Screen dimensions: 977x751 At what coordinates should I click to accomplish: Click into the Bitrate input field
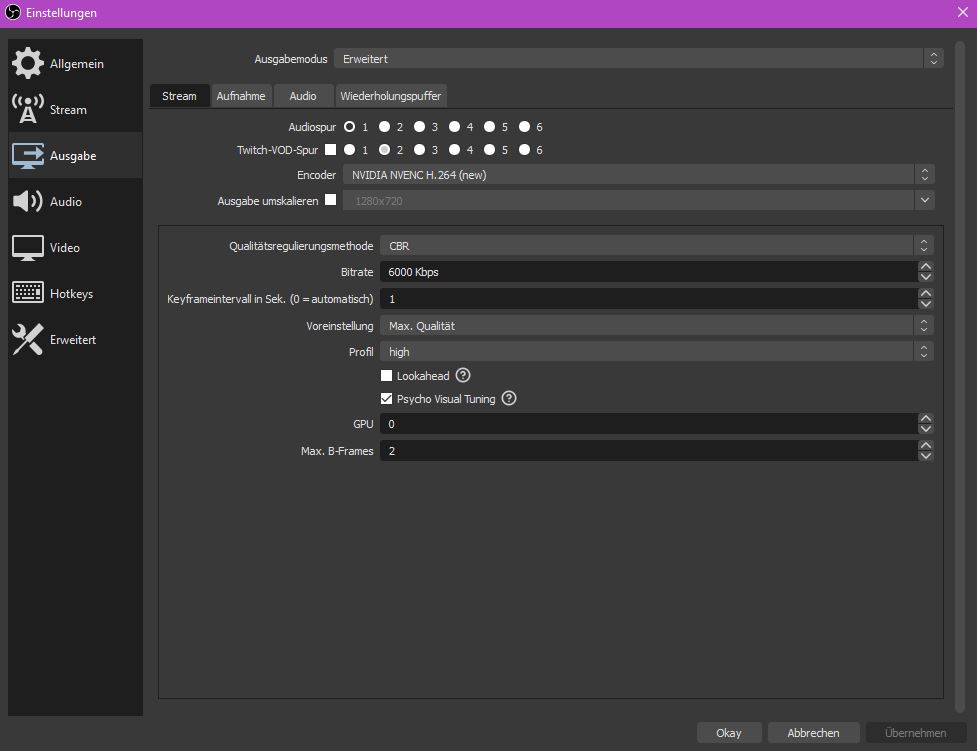648,272
